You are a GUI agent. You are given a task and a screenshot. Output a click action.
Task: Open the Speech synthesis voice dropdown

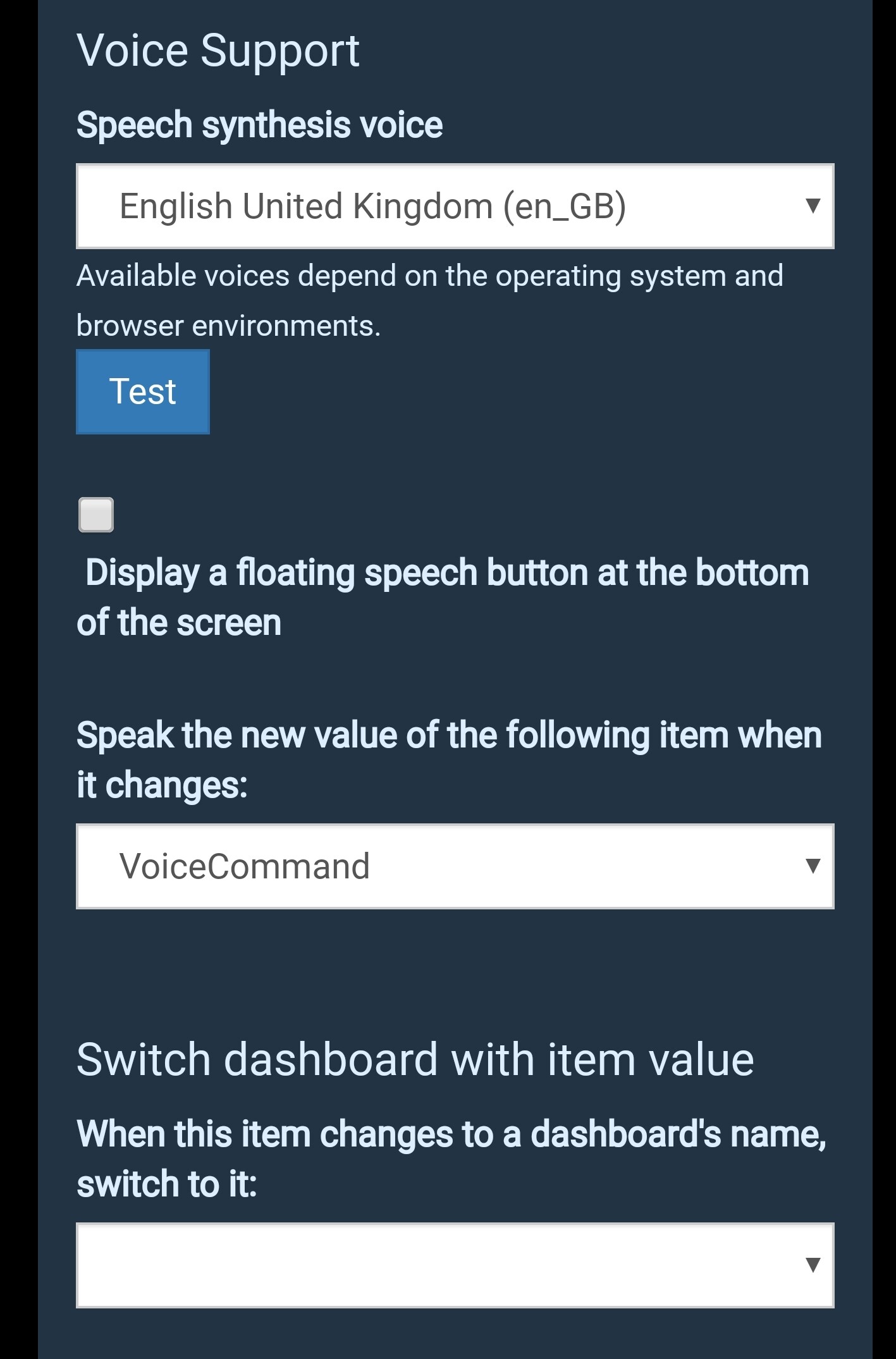click(455, 206)
